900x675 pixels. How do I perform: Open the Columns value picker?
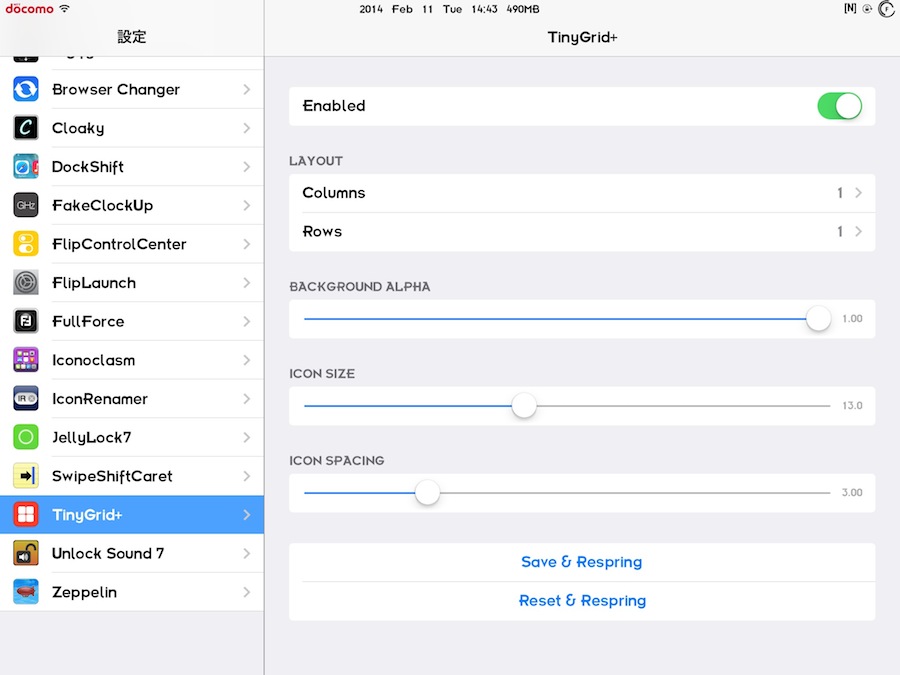coord(582,193)
